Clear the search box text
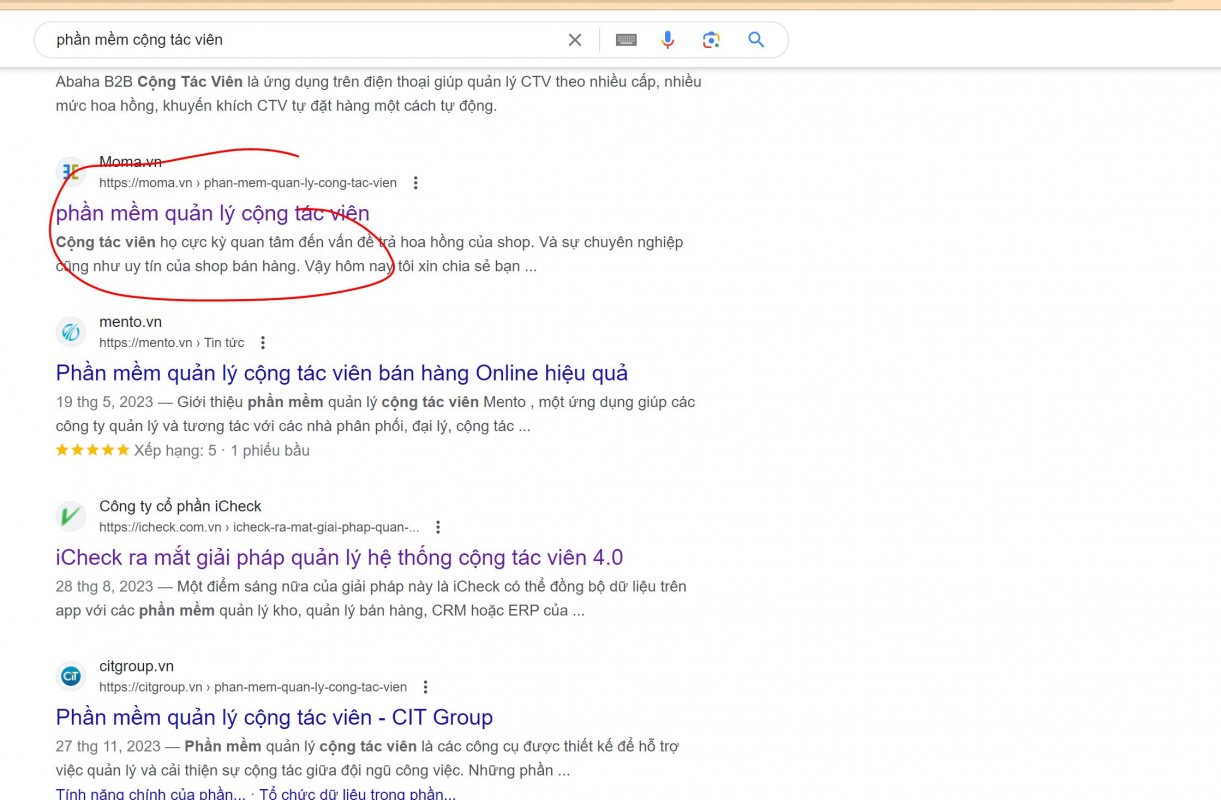 pyautogui.click(x=575, y=40)
